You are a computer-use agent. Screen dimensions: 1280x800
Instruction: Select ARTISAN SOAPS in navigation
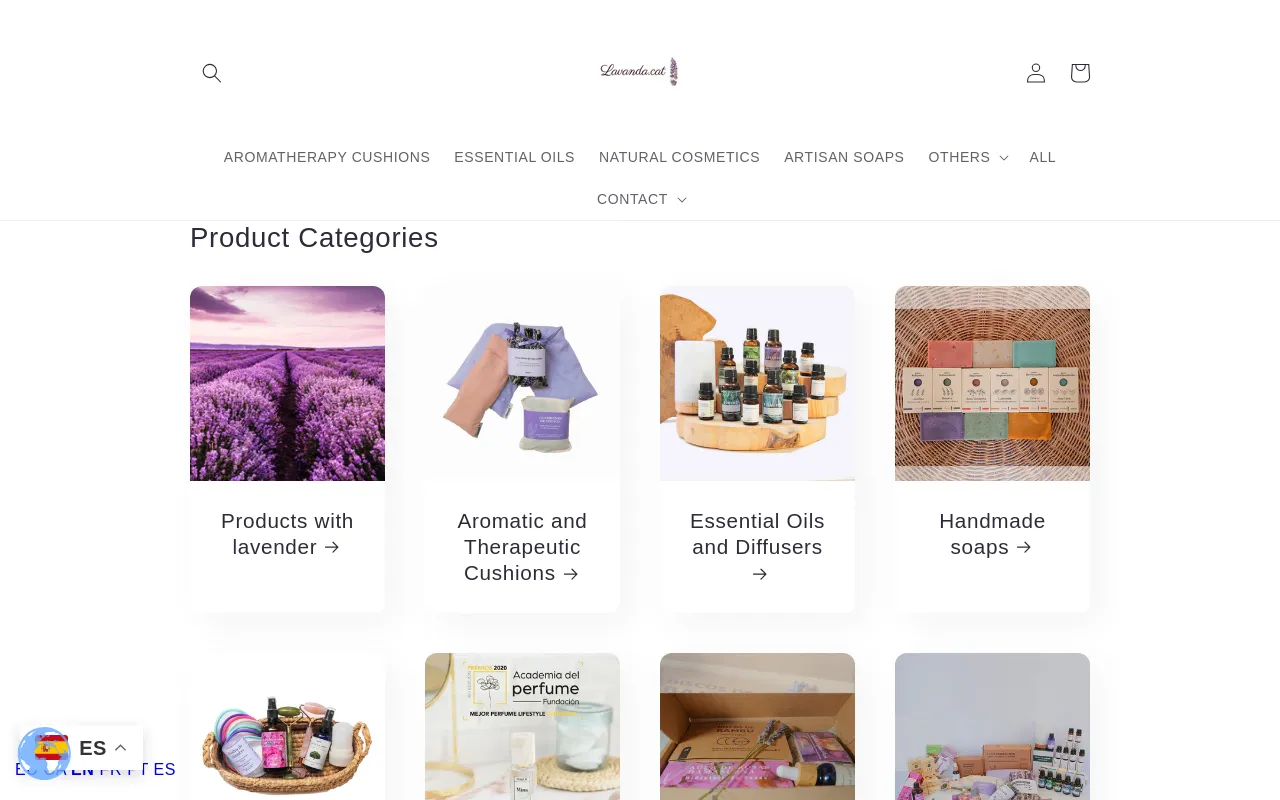[844, 157]
